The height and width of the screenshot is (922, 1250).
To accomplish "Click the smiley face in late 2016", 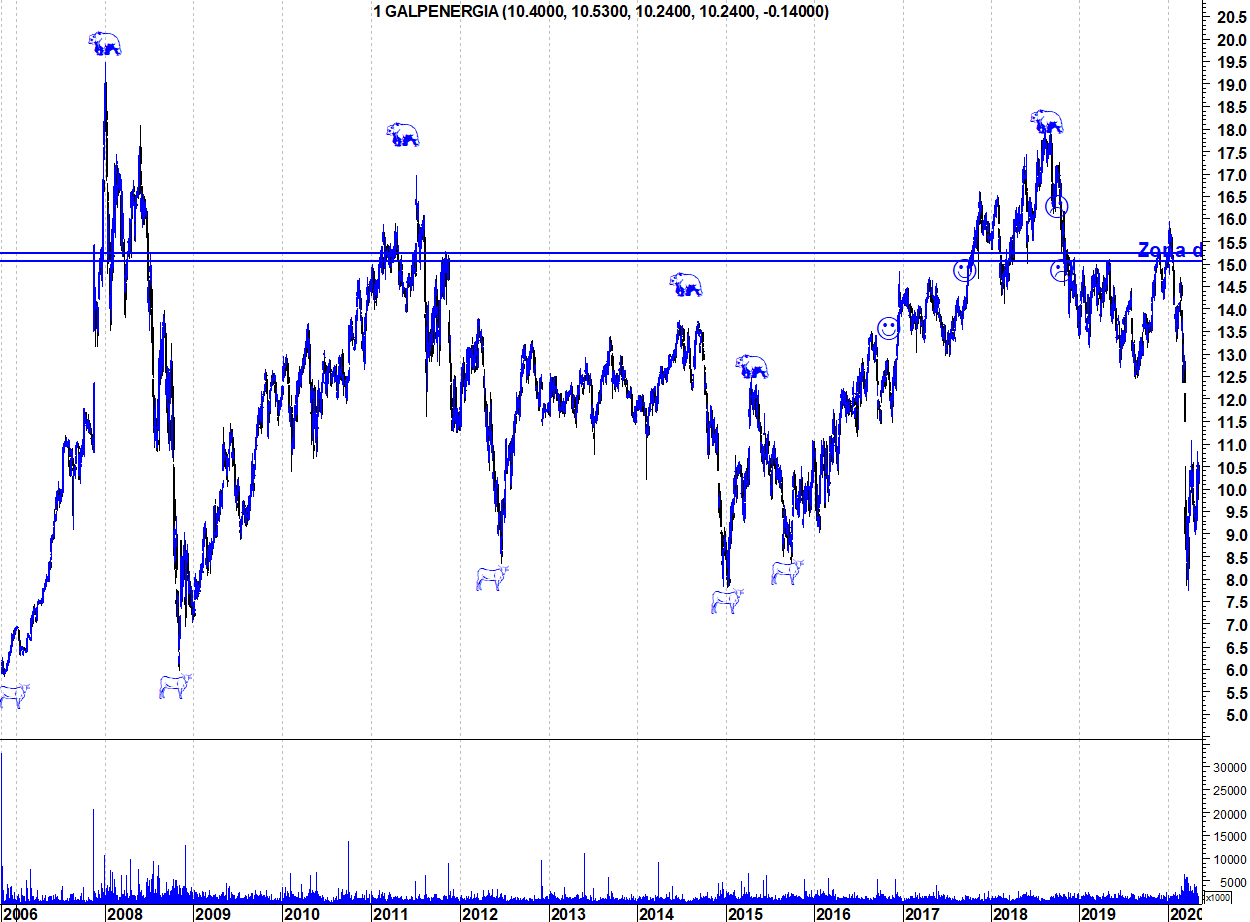I will pos(888,328).
